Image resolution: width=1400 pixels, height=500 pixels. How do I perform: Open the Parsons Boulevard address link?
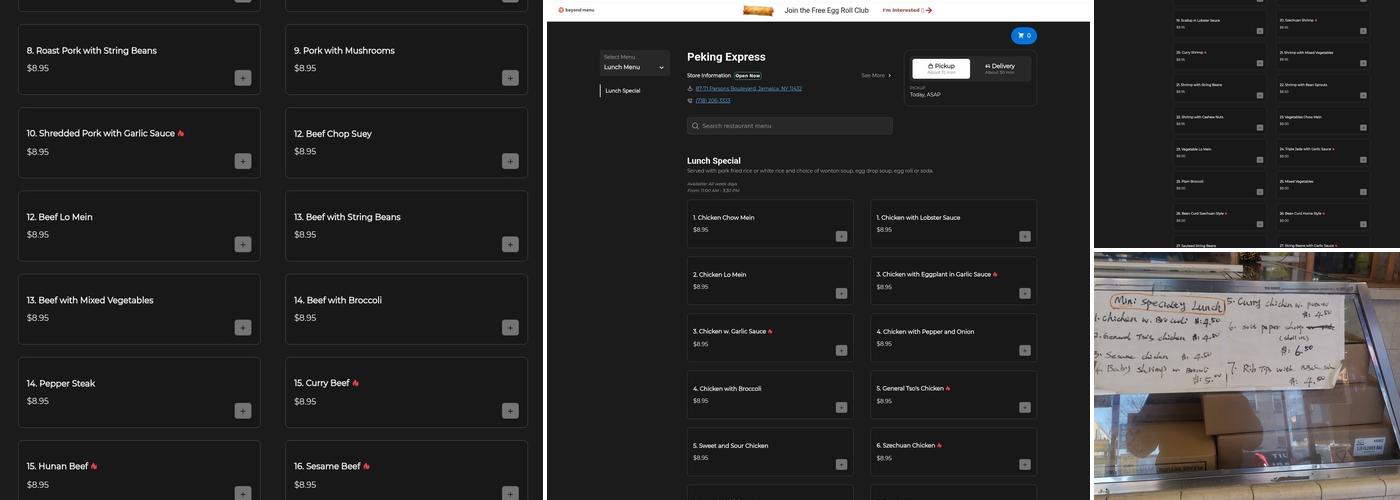pos(748,89)
